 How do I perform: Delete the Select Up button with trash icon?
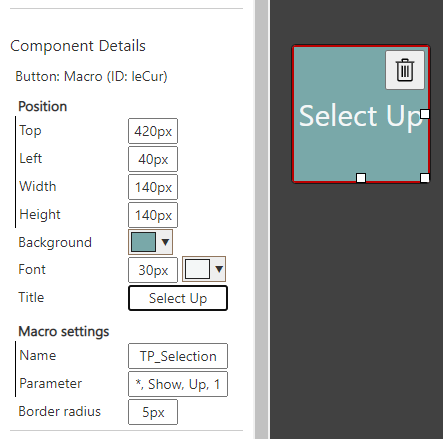[x=405, y=70]
